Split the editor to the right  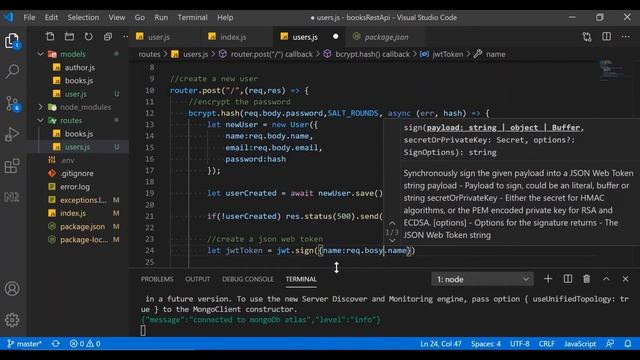[x=607, y=37]
